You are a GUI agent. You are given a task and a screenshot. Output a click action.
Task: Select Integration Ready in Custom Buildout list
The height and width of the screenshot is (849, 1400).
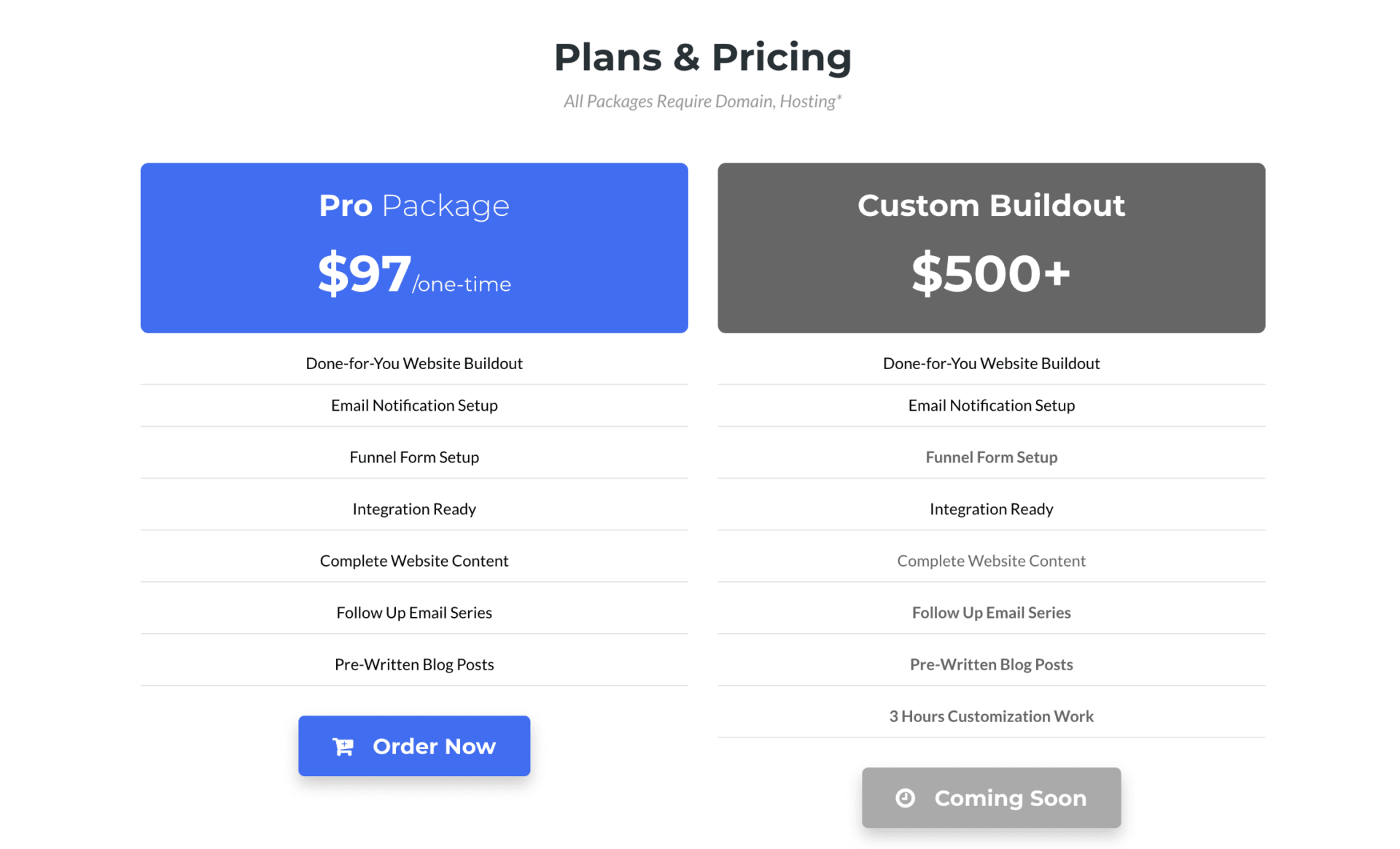(x=990, y=509)
